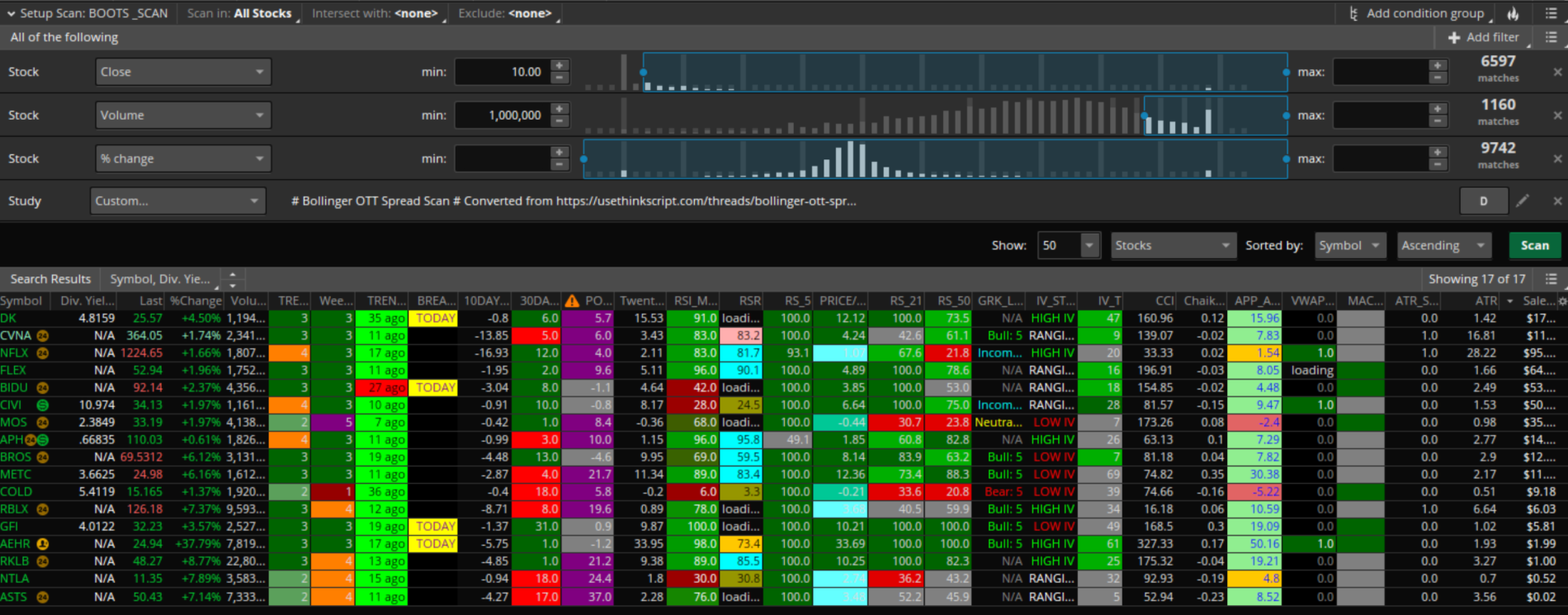
Task: Click the % change min input field
Action: (502, 158)
